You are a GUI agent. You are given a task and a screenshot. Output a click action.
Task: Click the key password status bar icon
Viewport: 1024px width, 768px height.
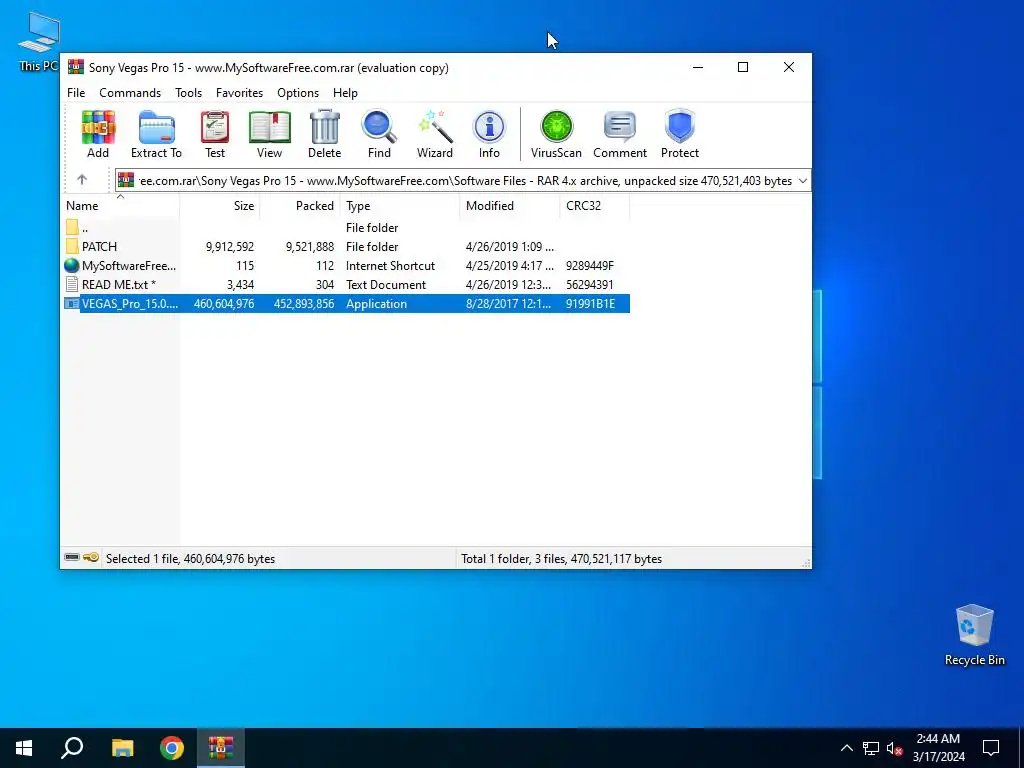tap(91, 558)
